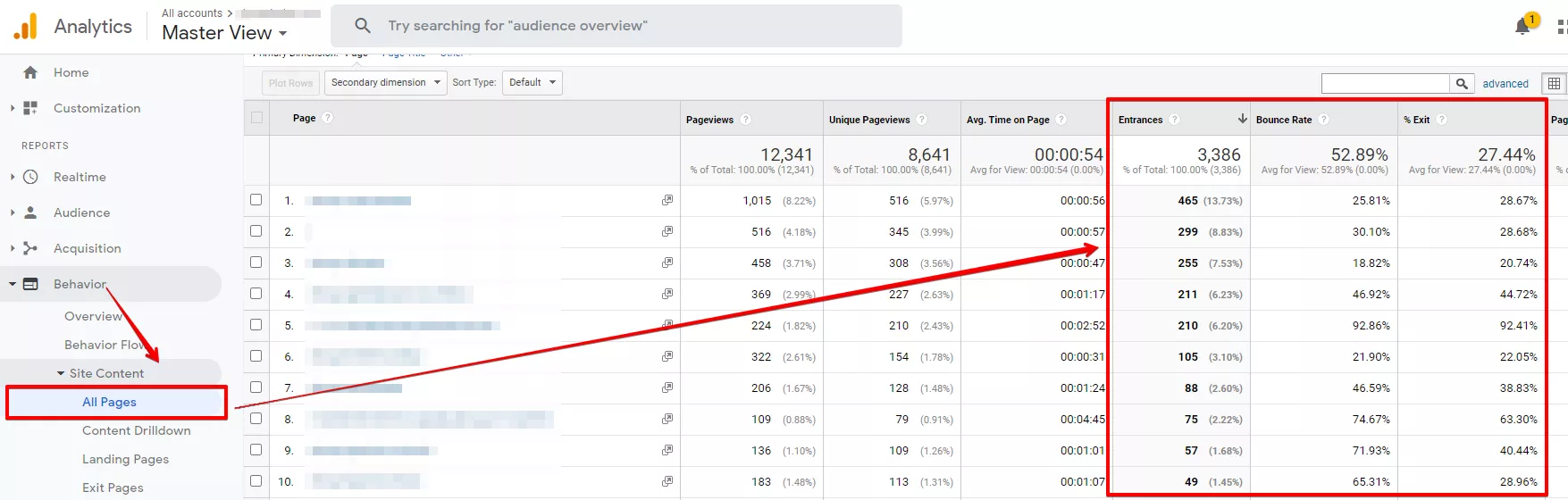Click the Plot Rows button
Viewport: 1568px width, 500px height.
pyautogui.click(x=290, y=83)
